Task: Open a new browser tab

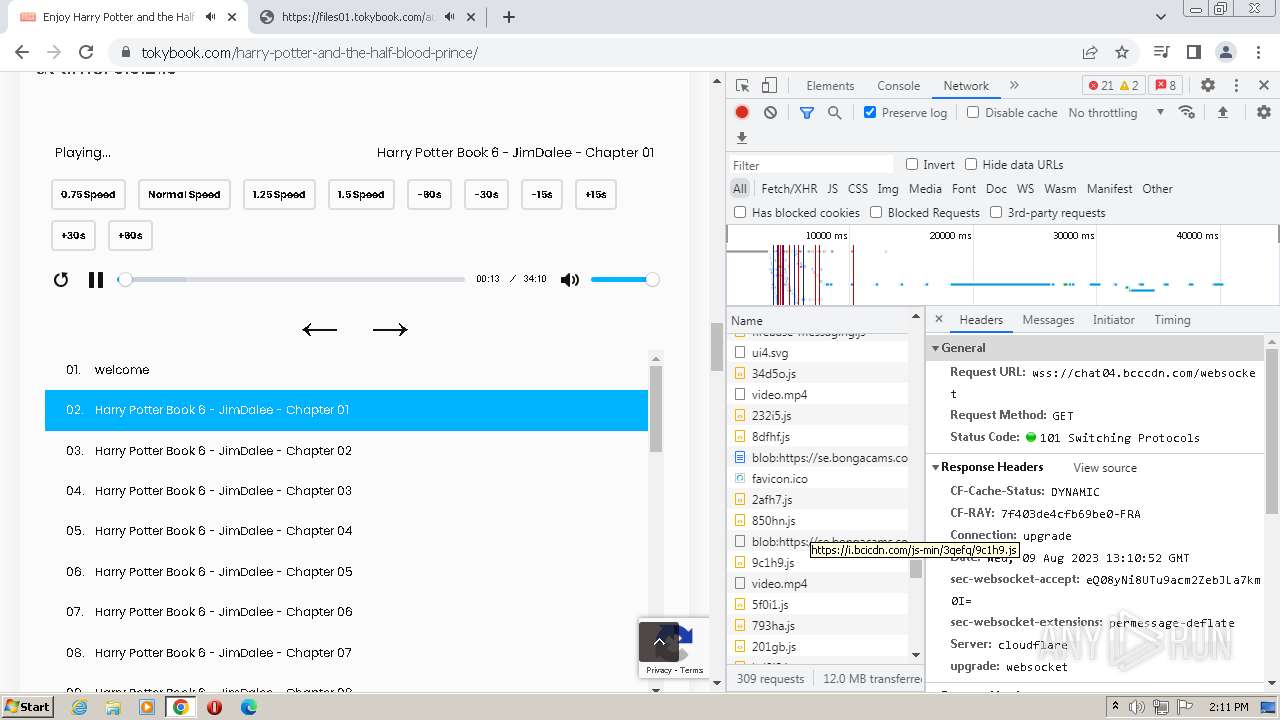Action: coord(509,17)
